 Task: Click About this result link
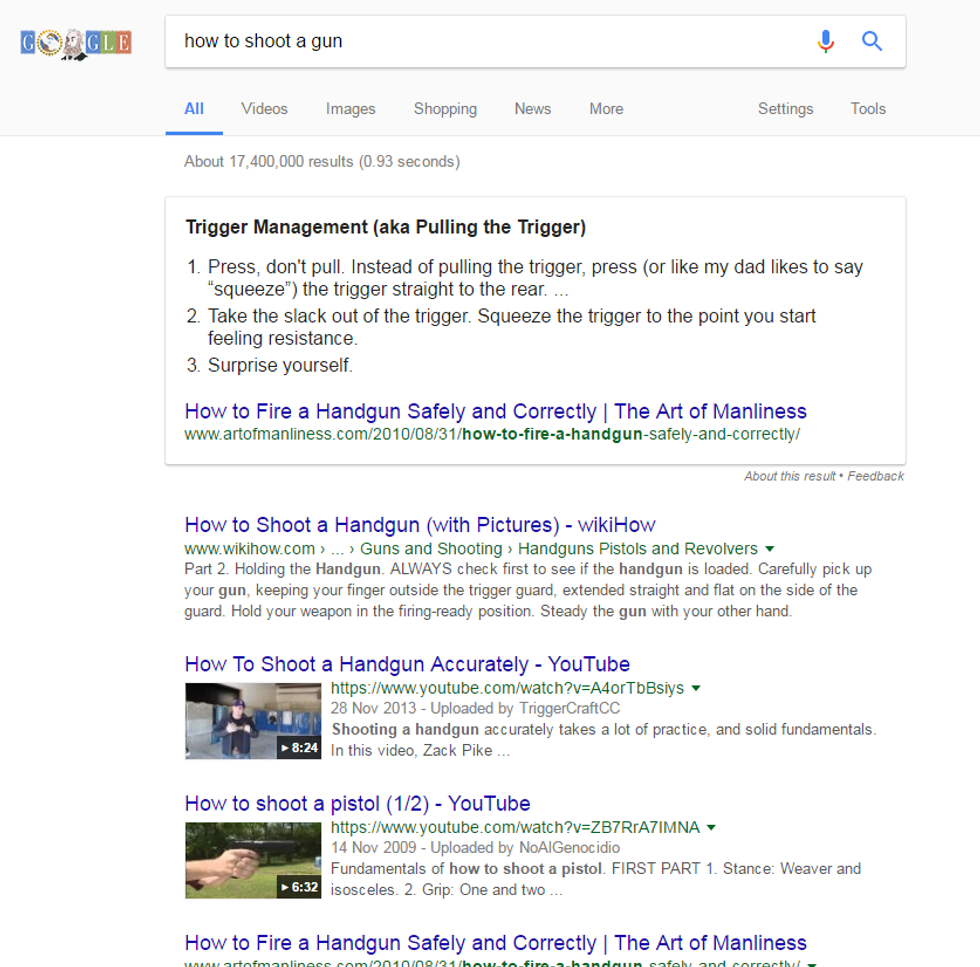[789, 476]
